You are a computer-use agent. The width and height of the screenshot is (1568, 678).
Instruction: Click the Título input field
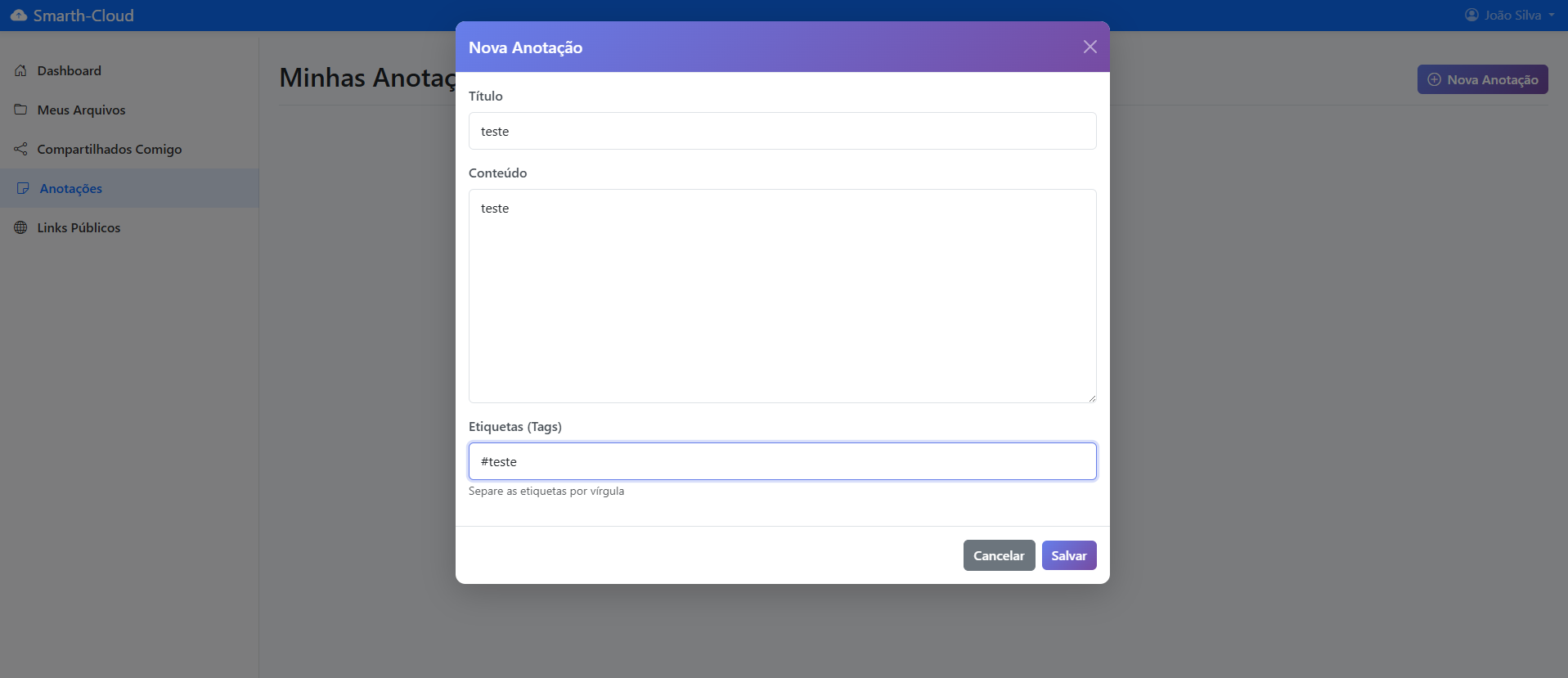click(x=782, y=132)
